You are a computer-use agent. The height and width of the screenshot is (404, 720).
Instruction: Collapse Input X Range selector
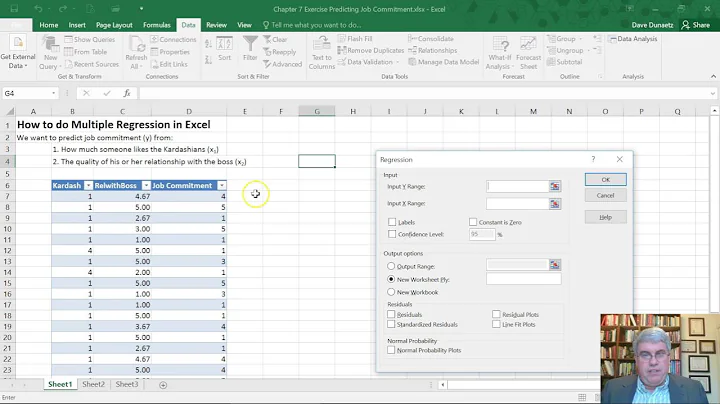pos(555,203)
